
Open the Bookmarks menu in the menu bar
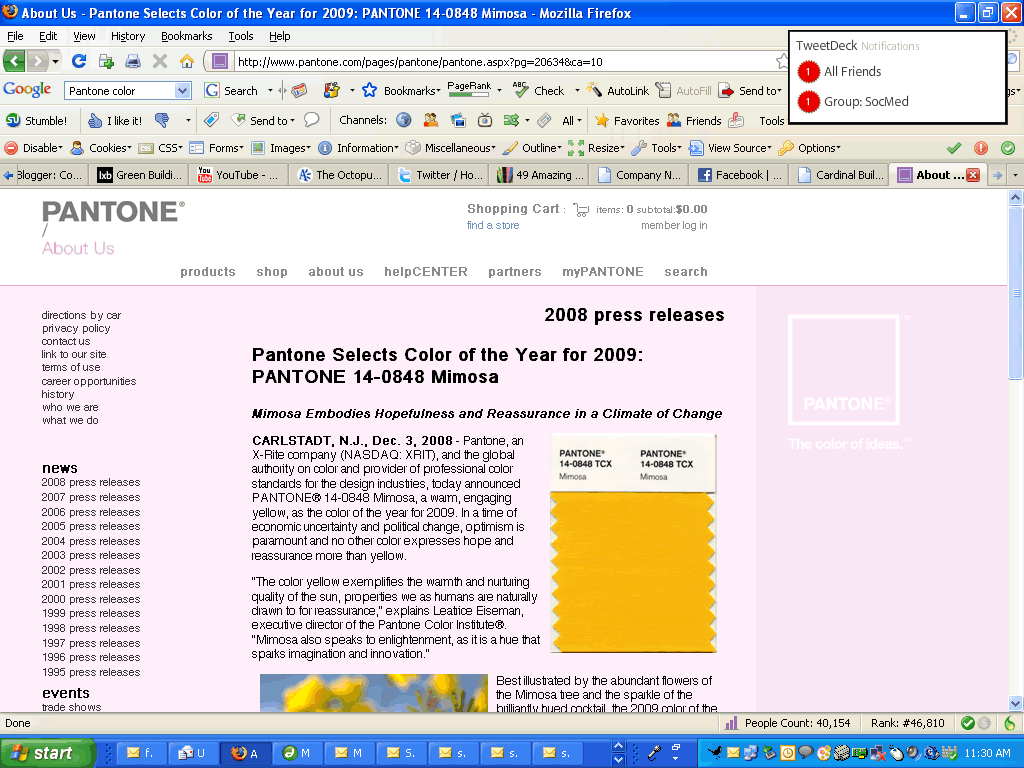click(187, 36)
